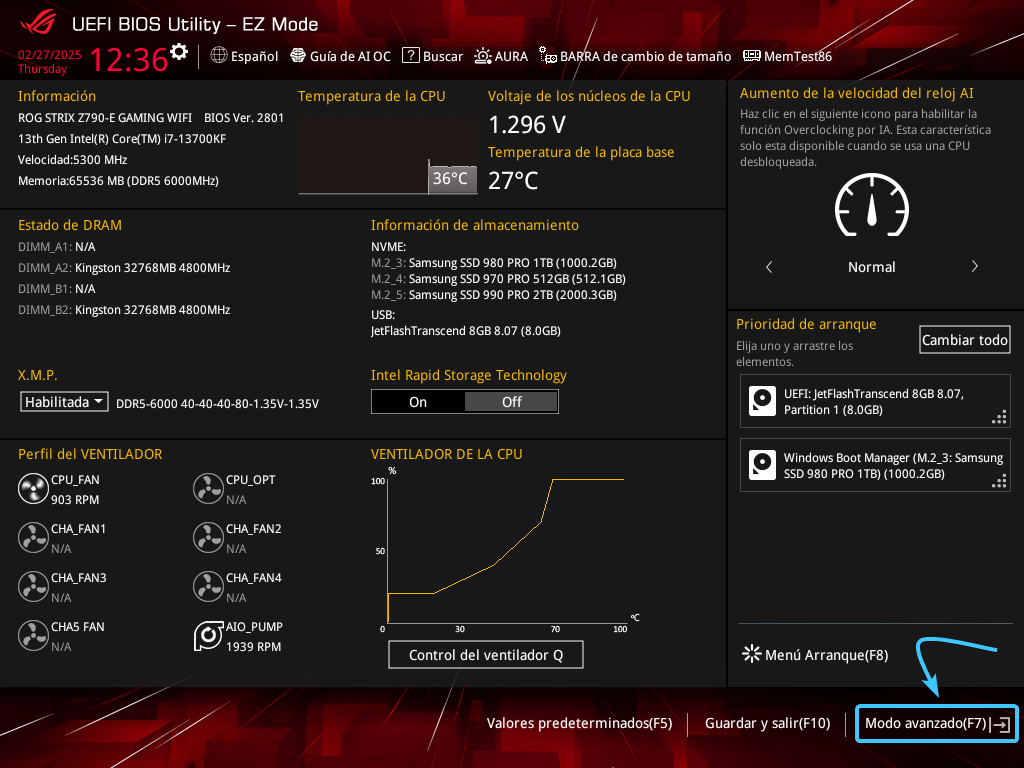The image size is (1024, 768).
Task: Turn Intel Rapid Storage Technology On
Action: (x=418, y=402)
